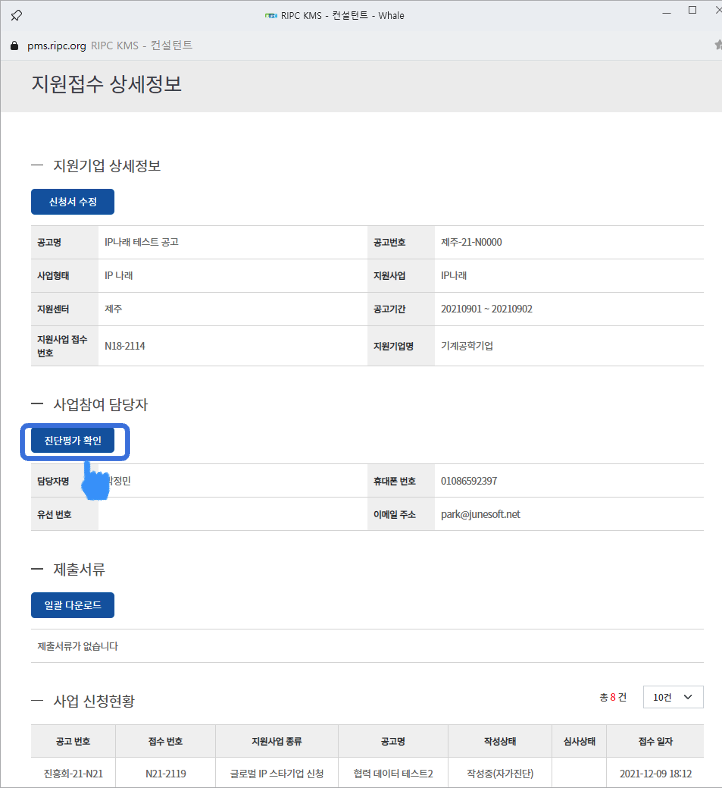Open the 10건 page size dropdown

tap(672, 697)
